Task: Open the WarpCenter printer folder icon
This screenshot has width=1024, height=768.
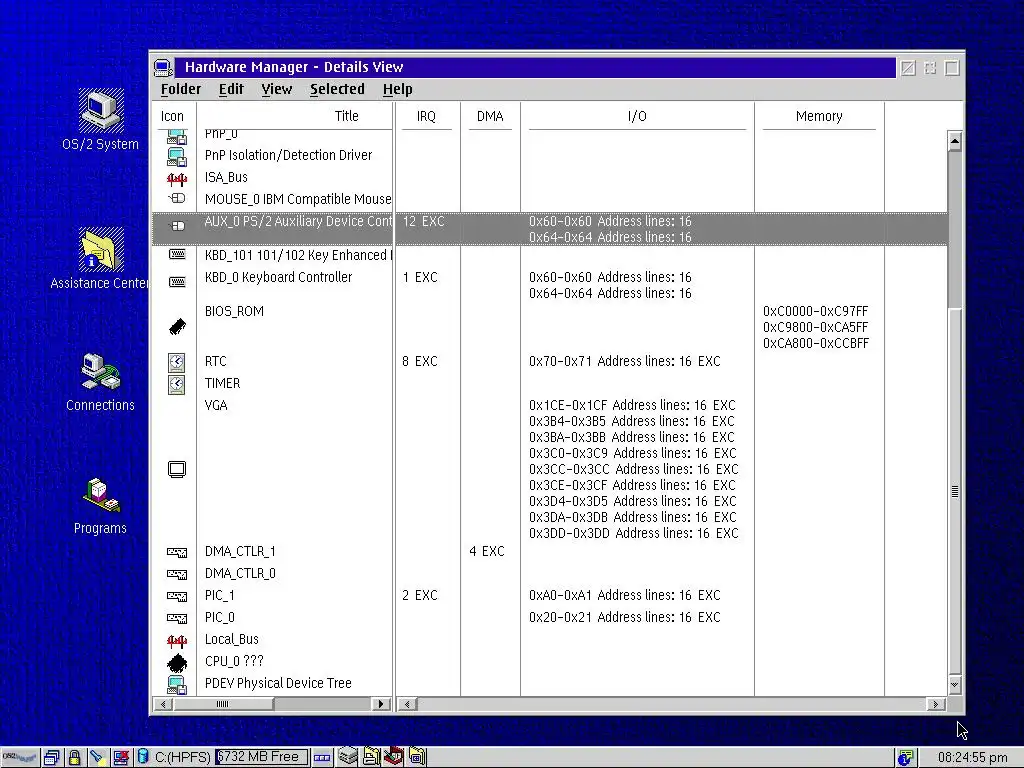Action: 371,756
